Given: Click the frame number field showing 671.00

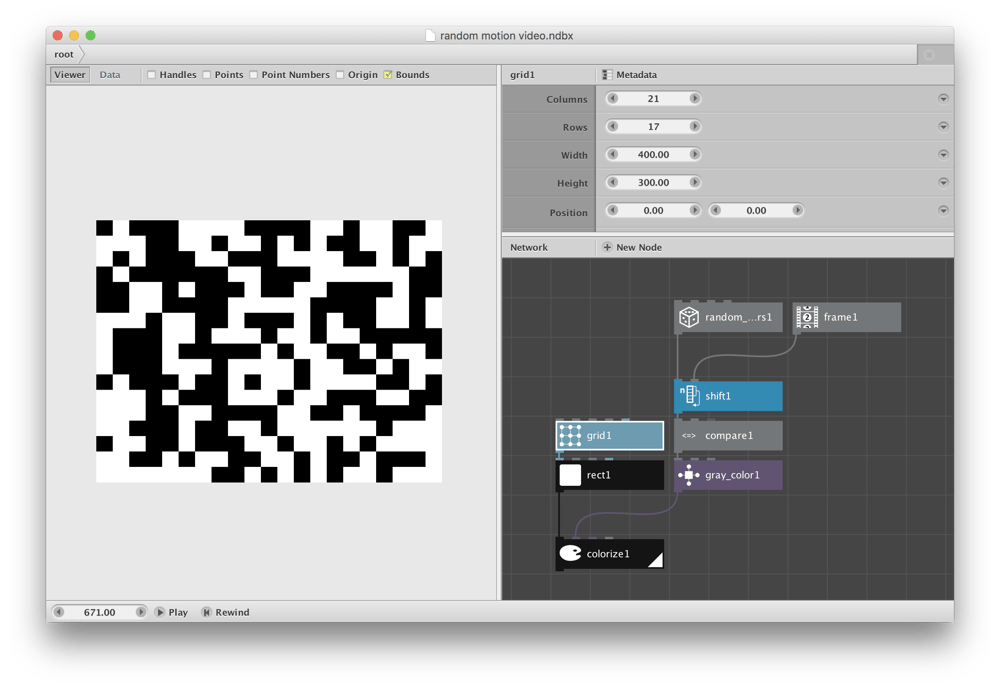Looking at the screenshot, I should coord(99,612).
